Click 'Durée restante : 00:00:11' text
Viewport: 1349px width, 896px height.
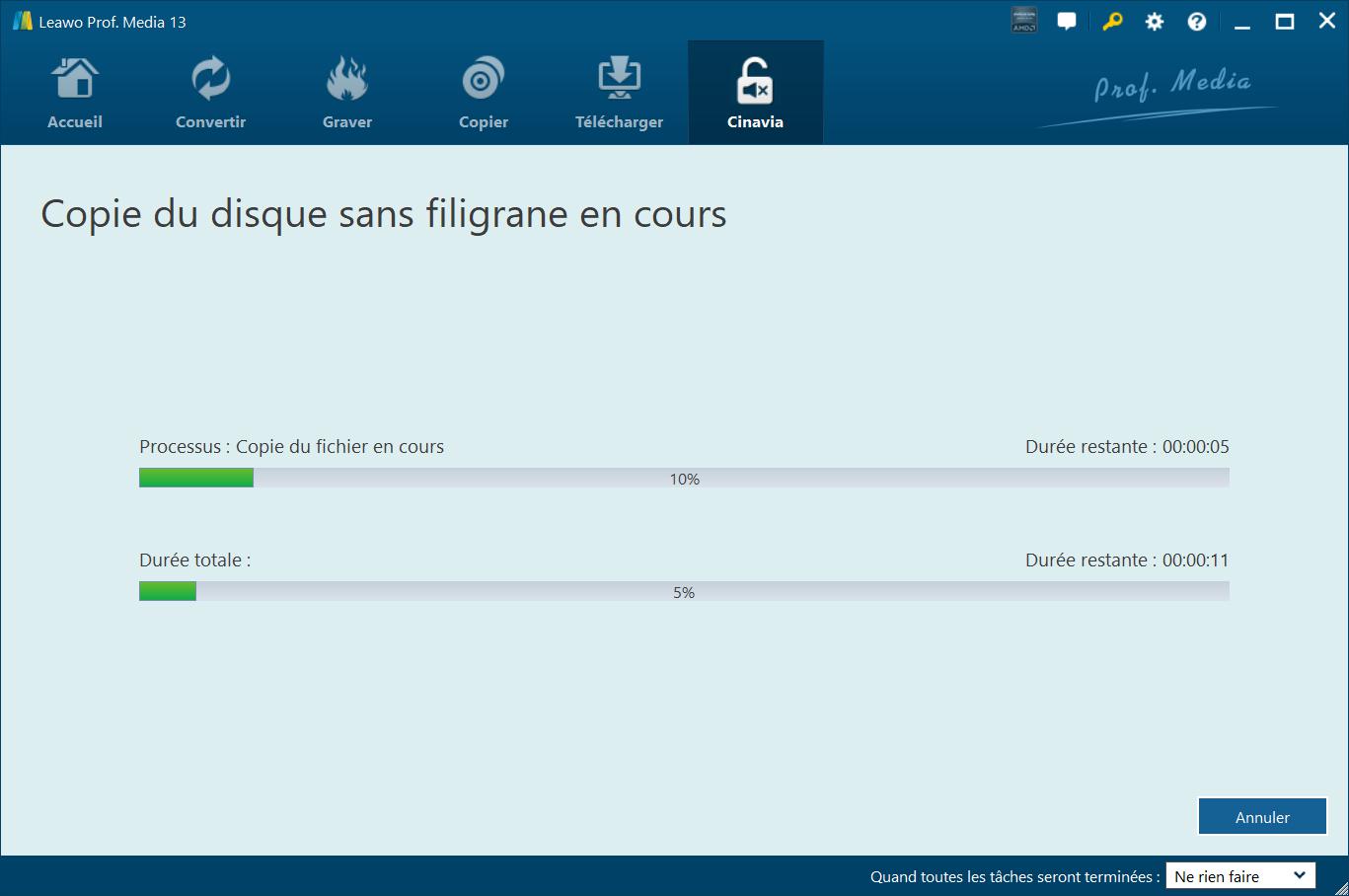click(1127, 560)
